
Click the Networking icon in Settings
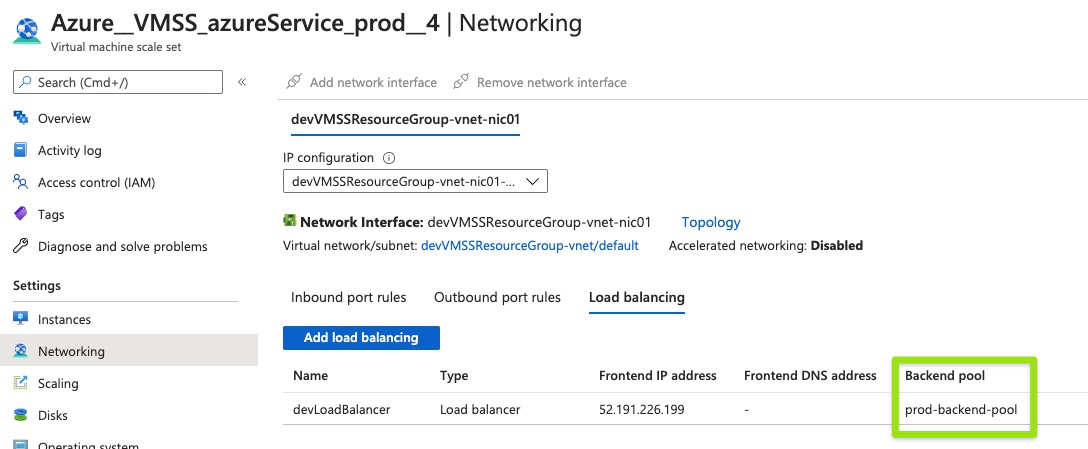[21, 351]
